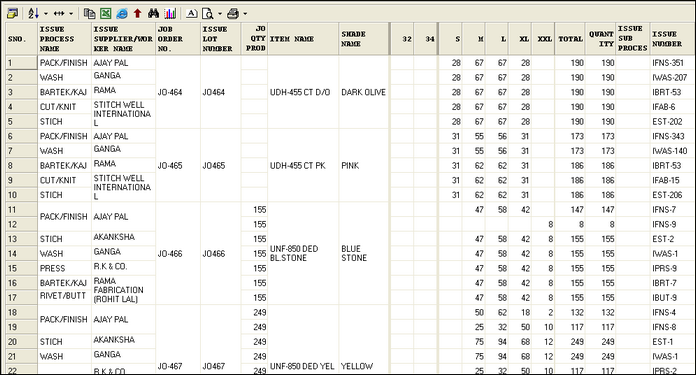The width and height of the screenshot is (696, 375).
Task: Click the ITEM NAME column header
Action: pos(303,39)
